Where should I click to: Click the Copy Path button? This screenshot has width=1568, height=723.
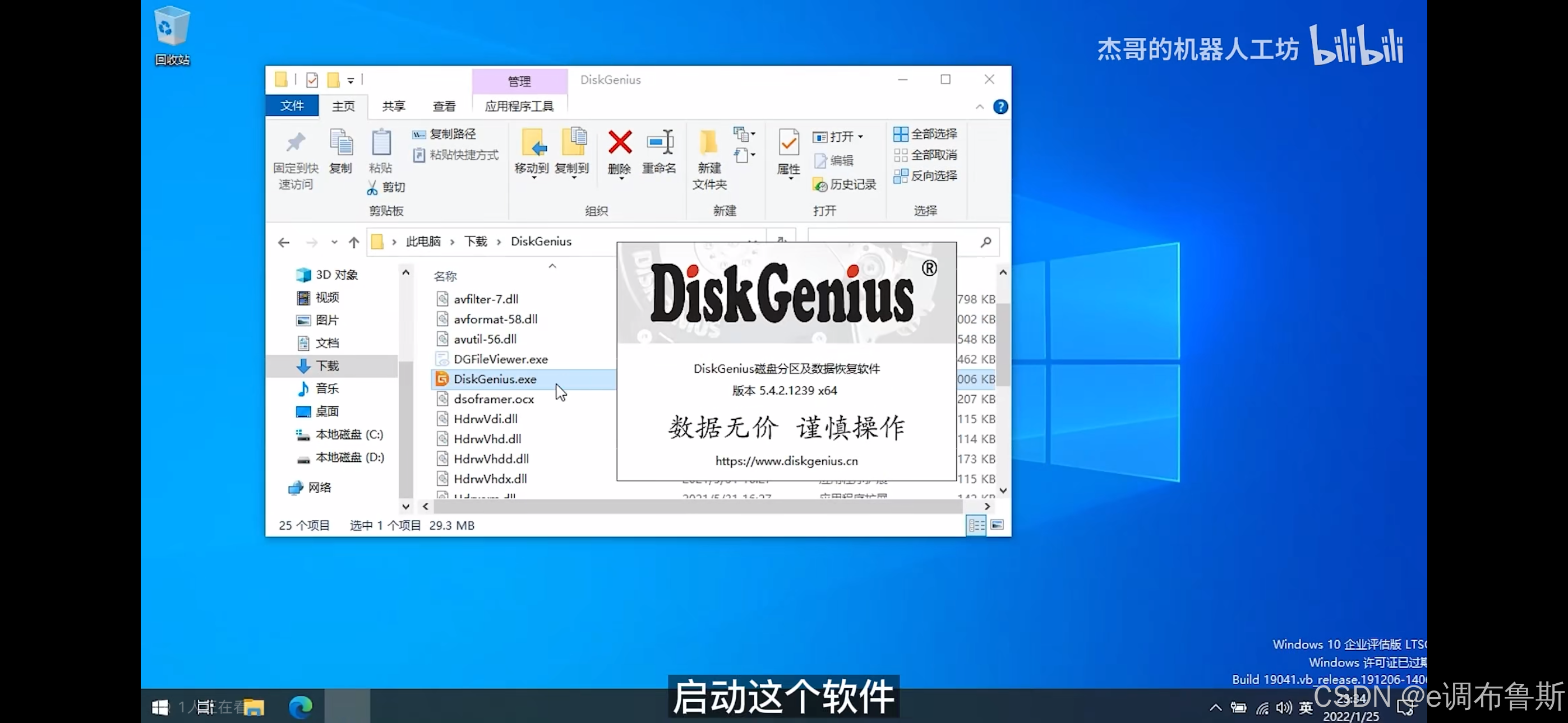click(444, 134)
